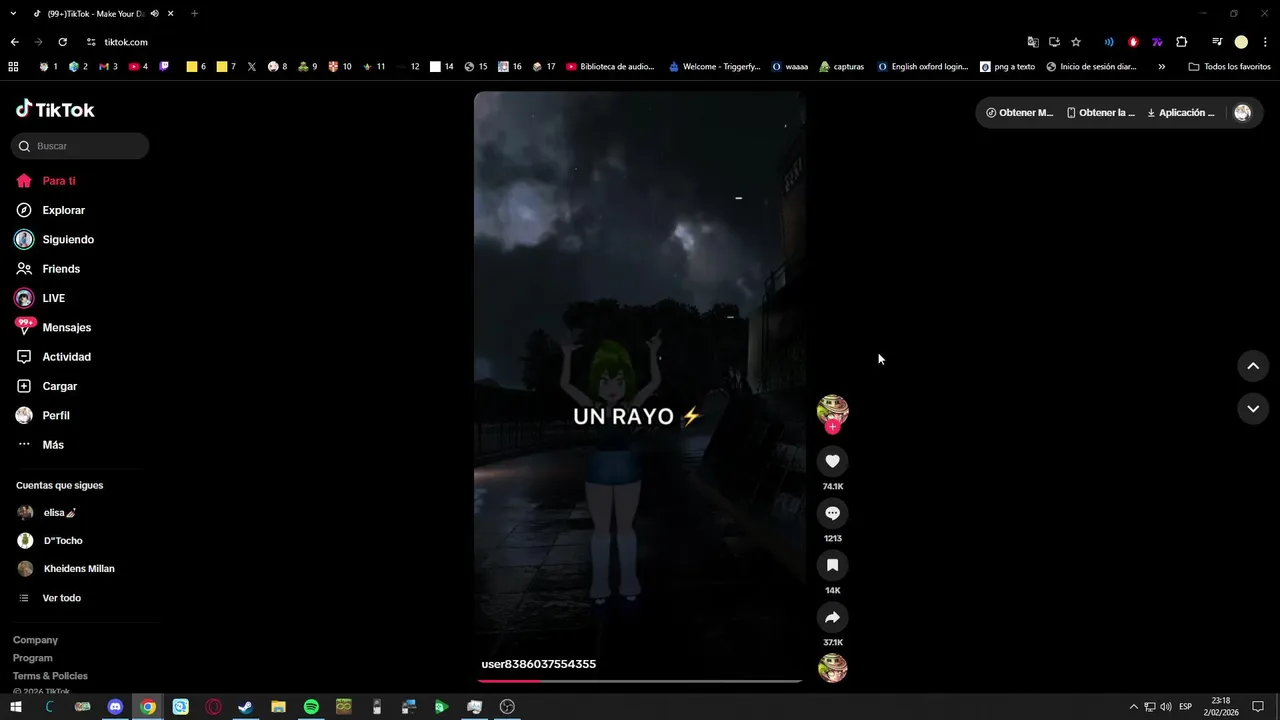Expand the Program footer section
The width and height of the screenshot is (1280, 720).
[32, 658]
